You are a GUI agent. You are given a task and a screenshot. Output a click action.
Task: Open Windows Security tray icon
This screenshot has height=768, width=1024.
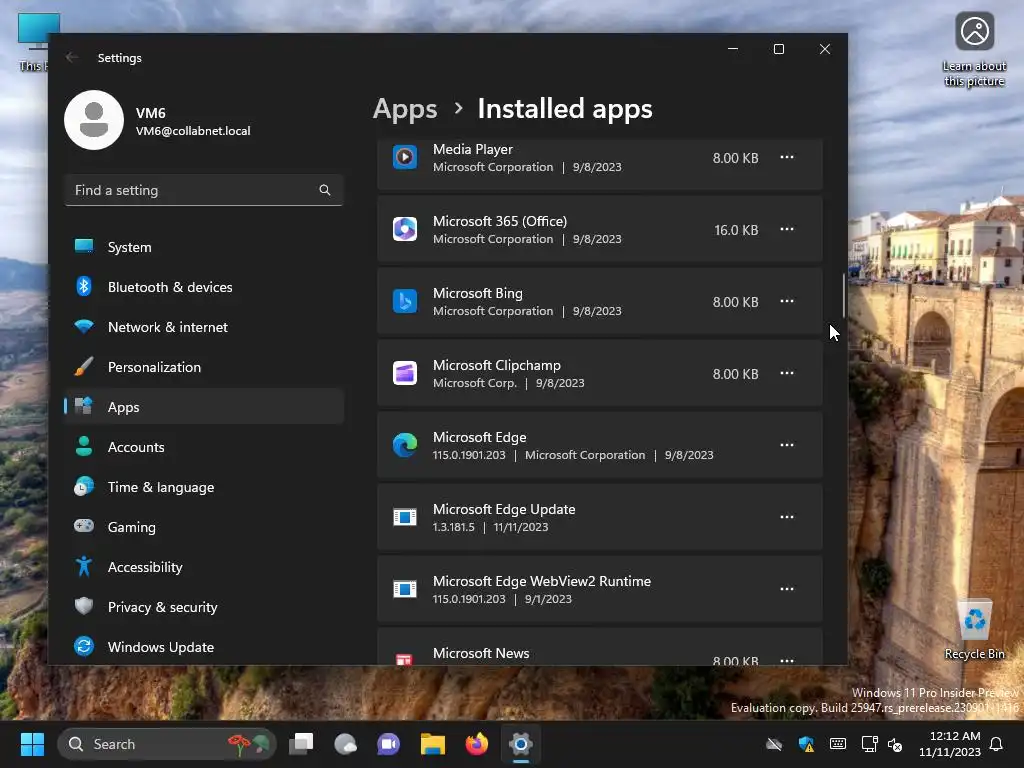[x=806, y=744]
